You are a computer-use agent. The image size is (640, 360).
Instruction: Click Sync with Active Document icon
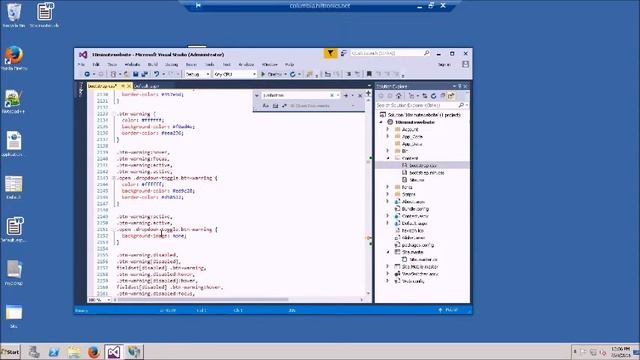coord(425,96)
